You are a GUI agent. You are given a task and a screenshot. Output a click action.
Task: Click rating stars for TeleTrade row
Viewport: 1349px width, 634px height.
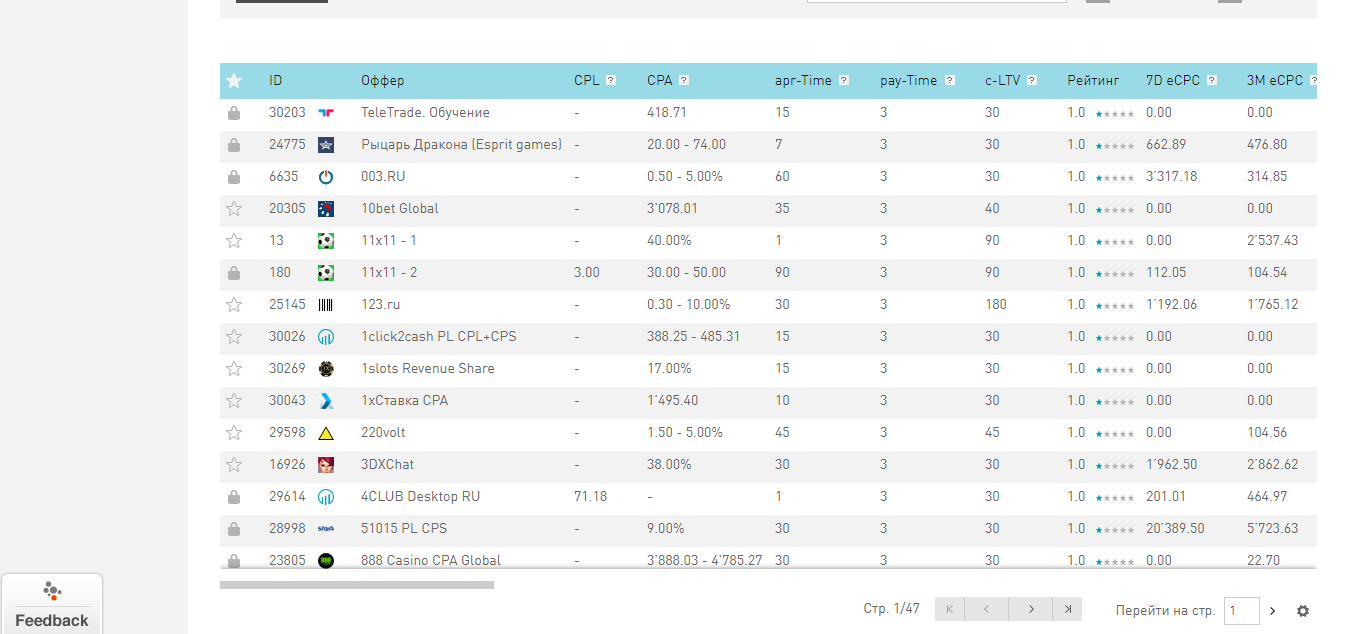pyautogui.click(x=1115, y=114)
